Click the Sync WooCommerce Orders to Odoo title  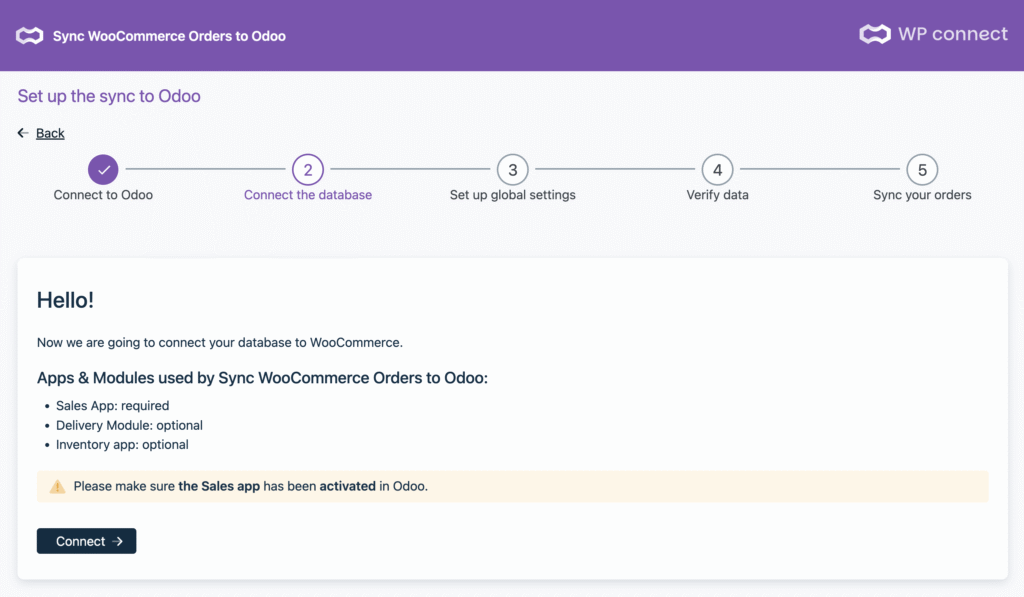[169, 36]
